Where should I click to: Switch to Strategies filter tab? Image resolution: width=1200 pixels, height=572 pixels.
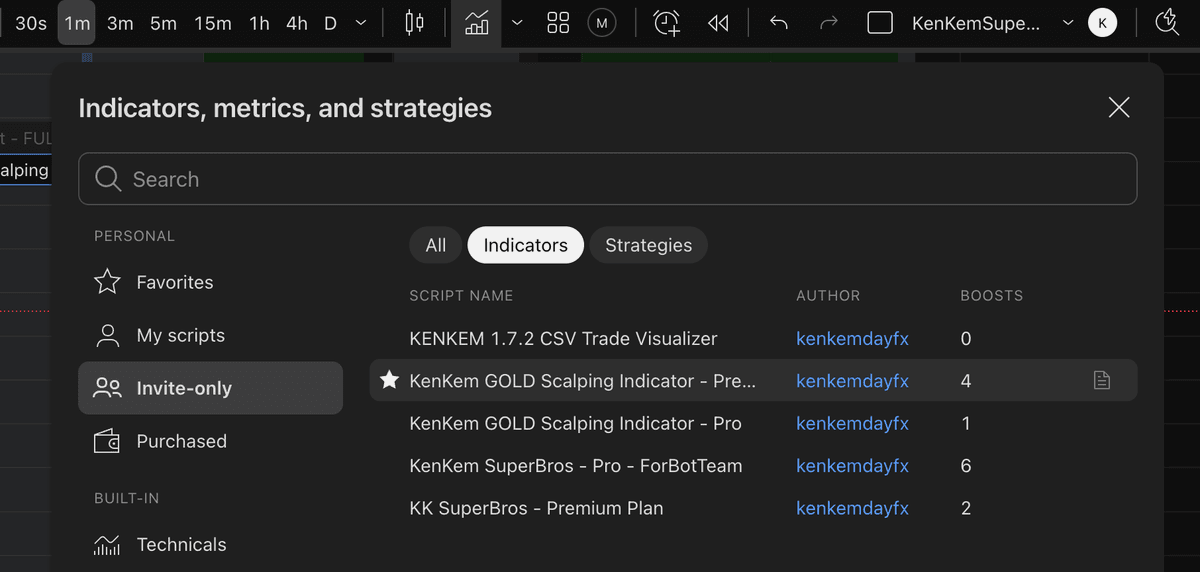(648, 245)
